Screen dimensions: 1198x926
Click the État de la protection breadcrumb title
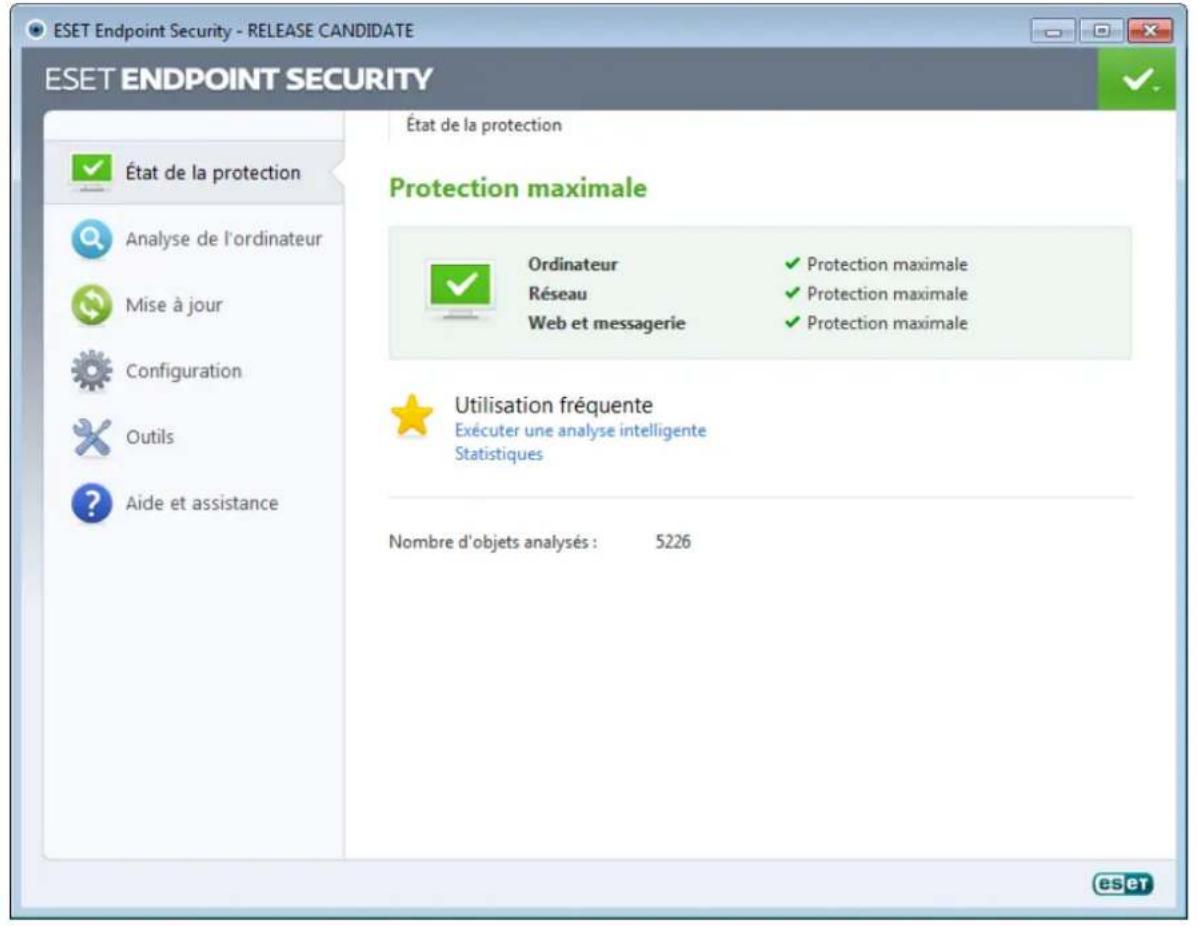(484, 125)
